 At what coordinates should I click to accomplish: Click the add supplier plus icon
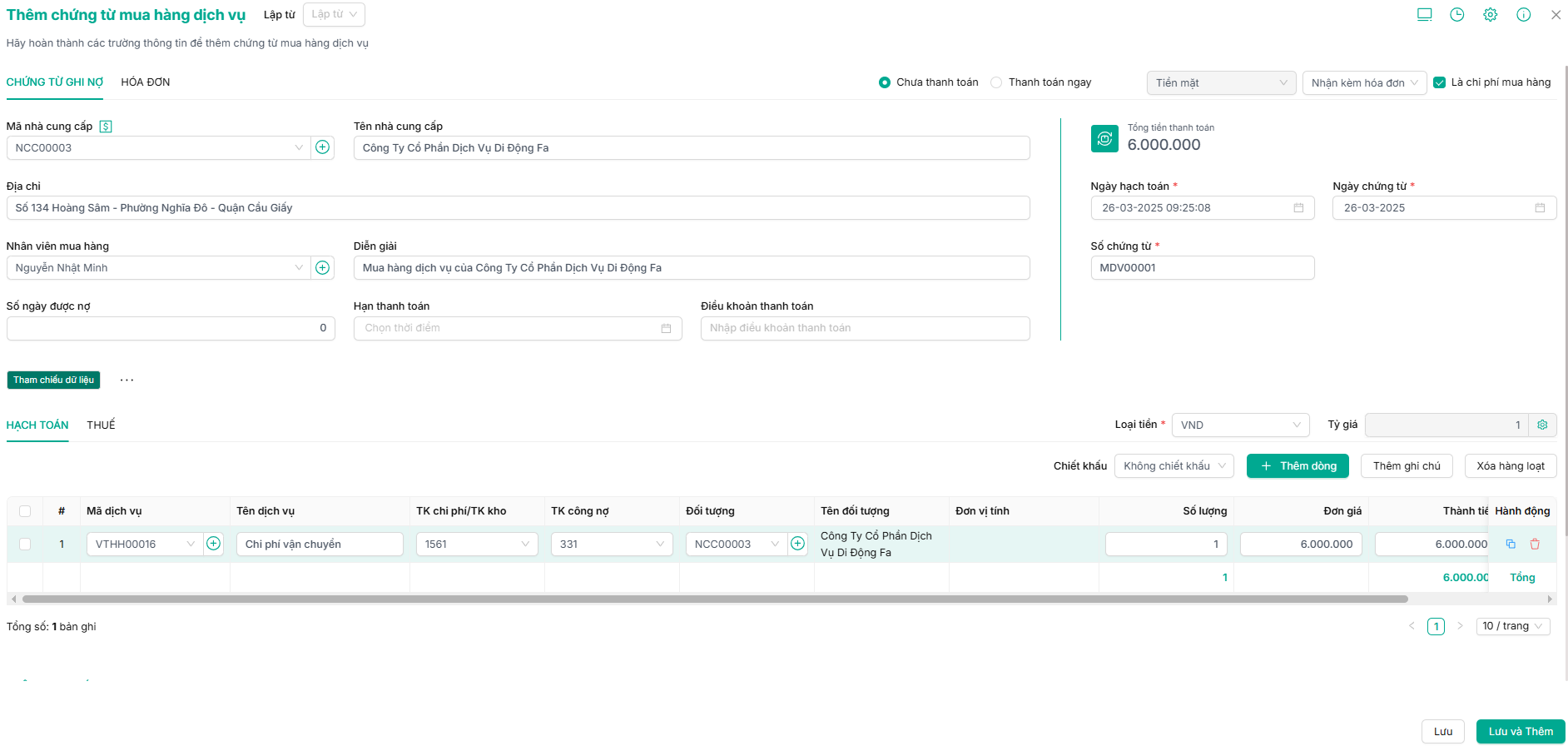322,147
